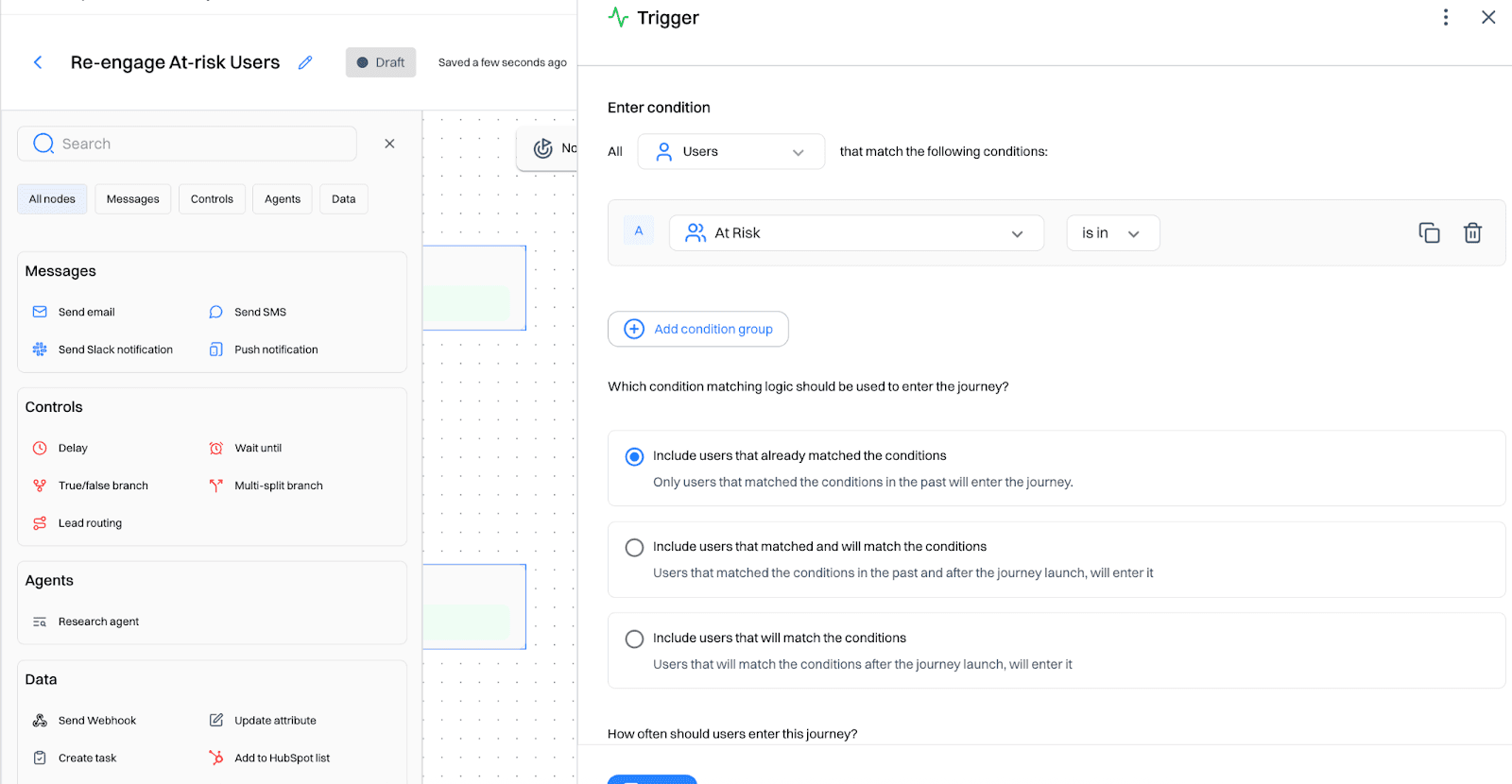The width and height of the screenshot is (1512, 784).
Task: Delete the At Risk condition via trash icon
Action: pyautogui.click(x=1472, y=232)
